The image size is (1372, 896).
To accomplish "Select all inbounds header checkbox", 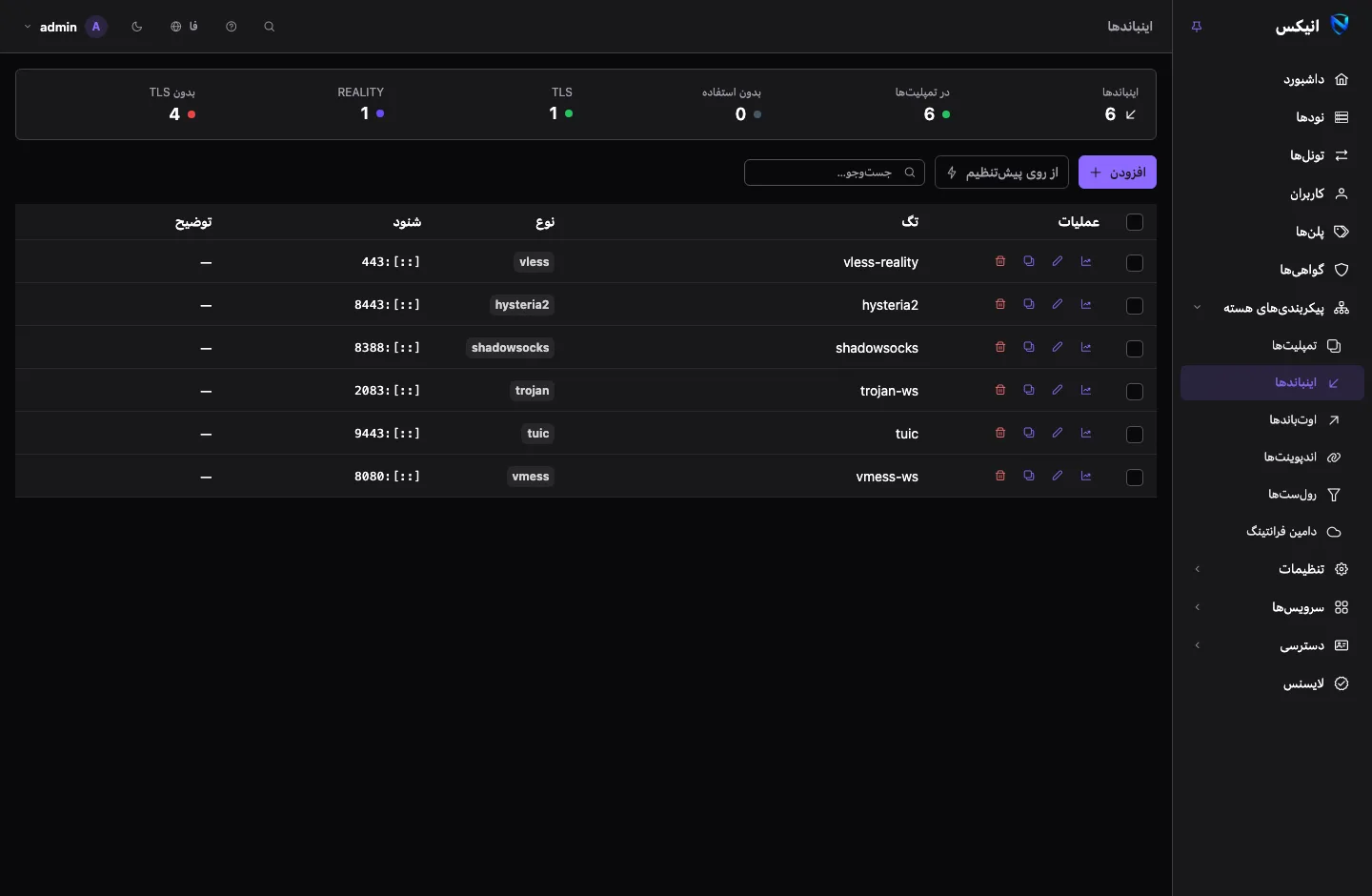I will pos(1135,222).
